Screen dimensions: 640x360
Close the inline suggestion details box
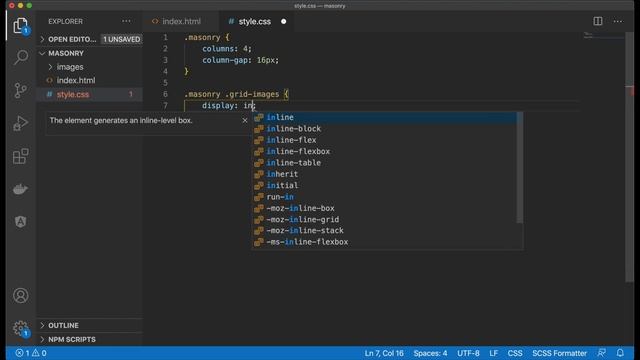click(244, 120)
